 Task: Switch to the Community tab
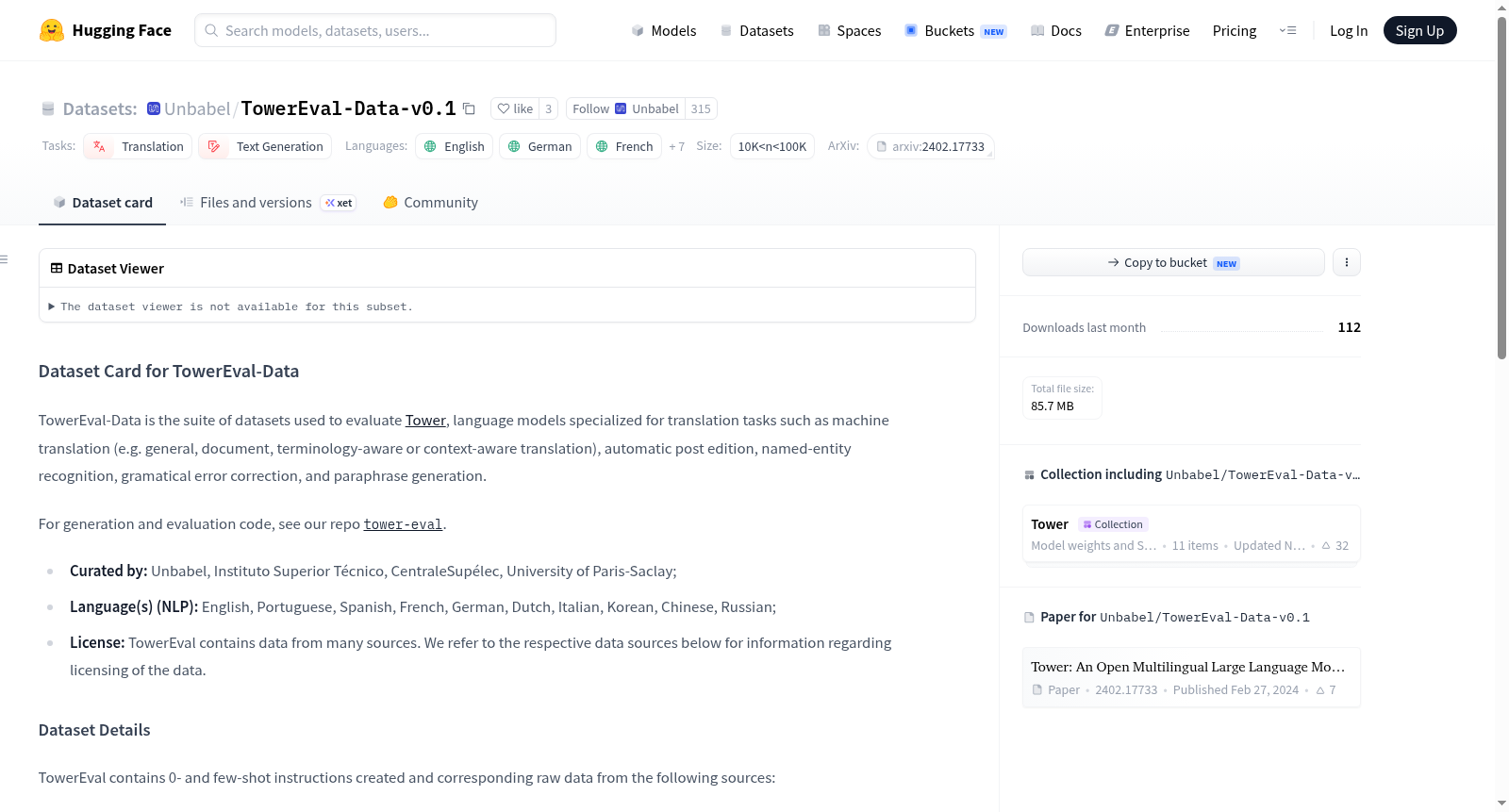430,203
